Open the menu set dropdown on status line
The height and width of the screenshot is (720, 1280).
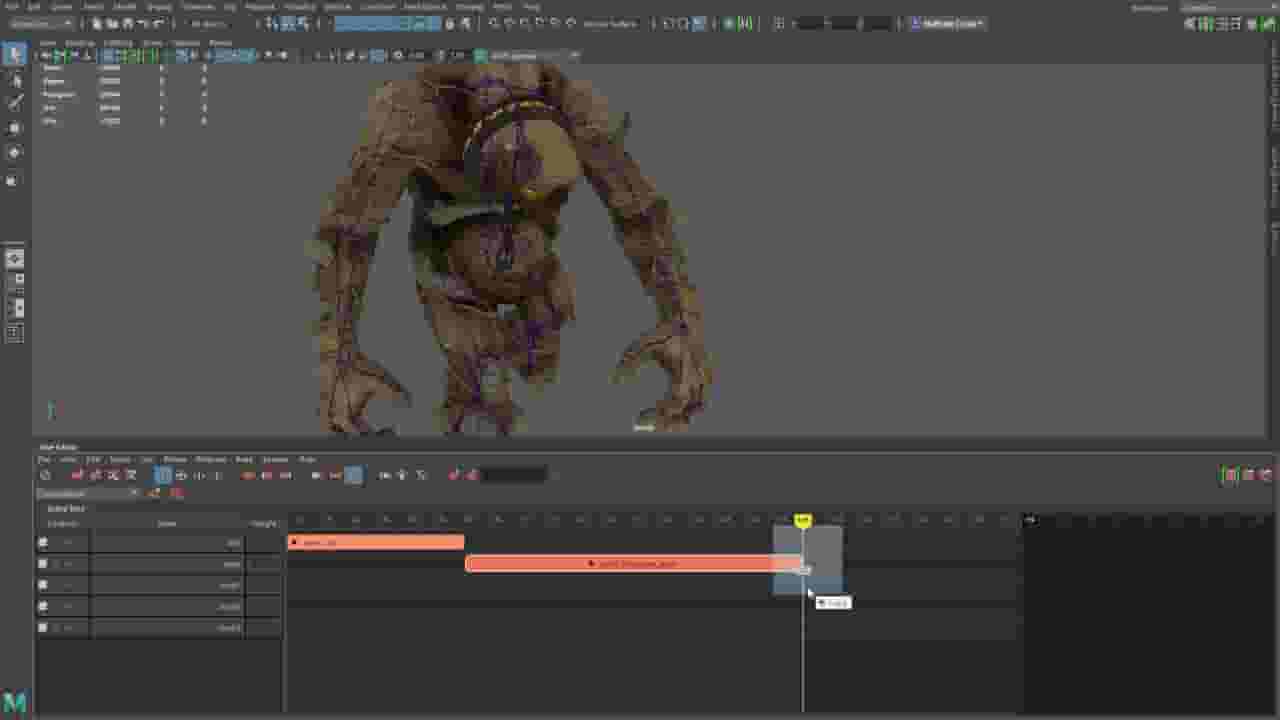tap(43, 23)
